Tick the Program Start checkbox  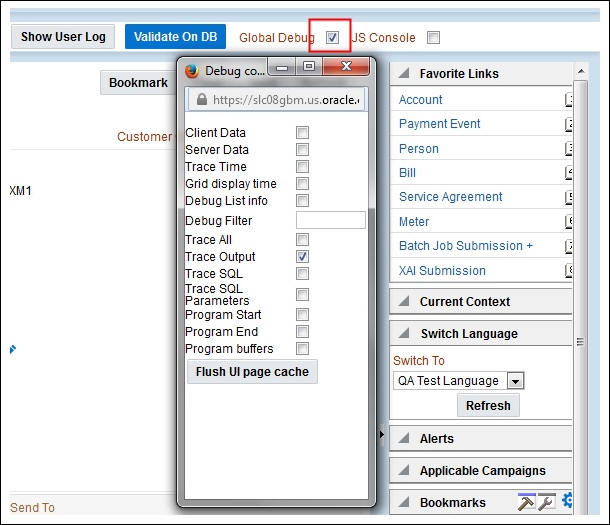tap(302, 314)
